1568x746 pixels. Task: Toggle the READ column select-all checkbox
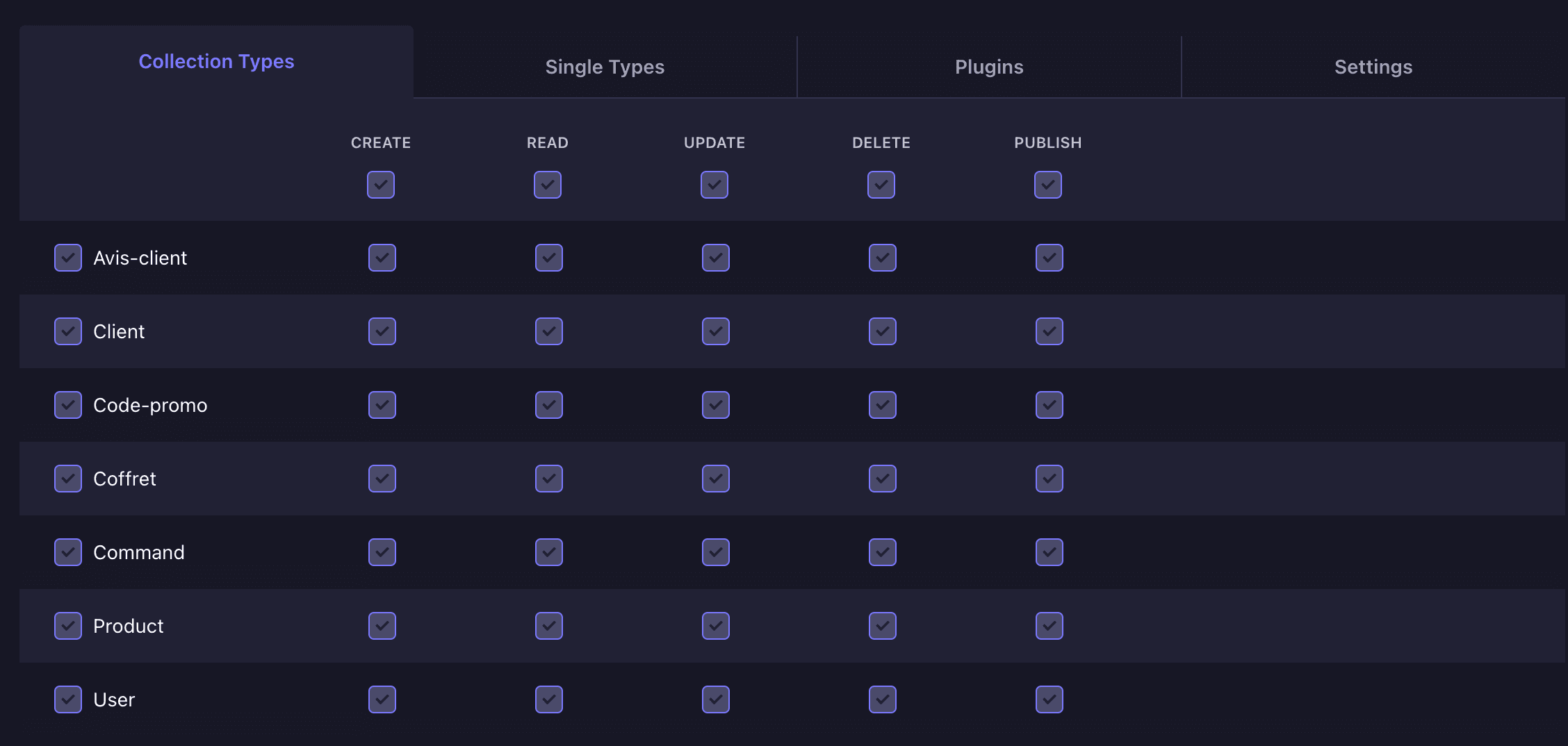pos(548,185)
